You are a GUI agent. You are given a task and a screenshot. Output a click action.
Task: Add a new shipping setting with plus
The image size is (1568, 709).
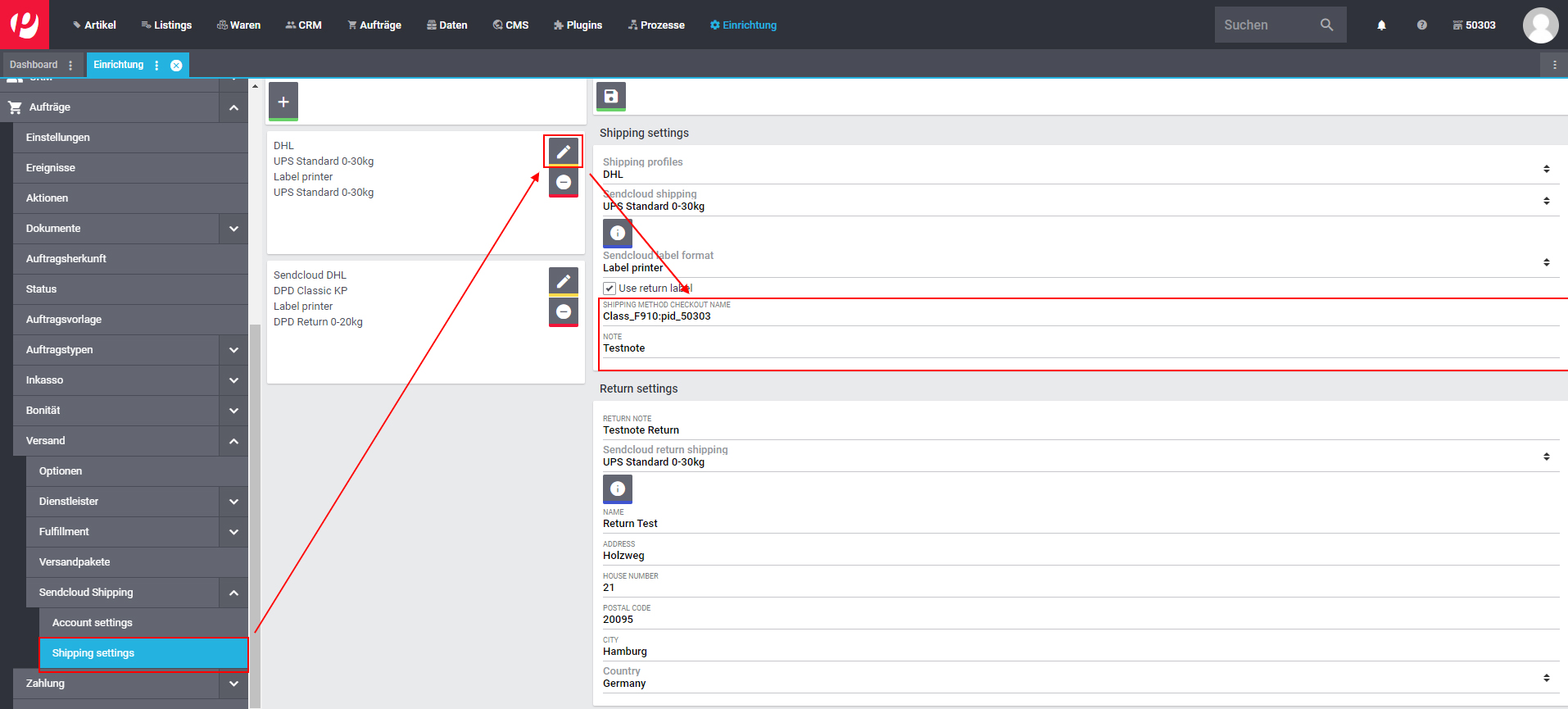(283, 102)
